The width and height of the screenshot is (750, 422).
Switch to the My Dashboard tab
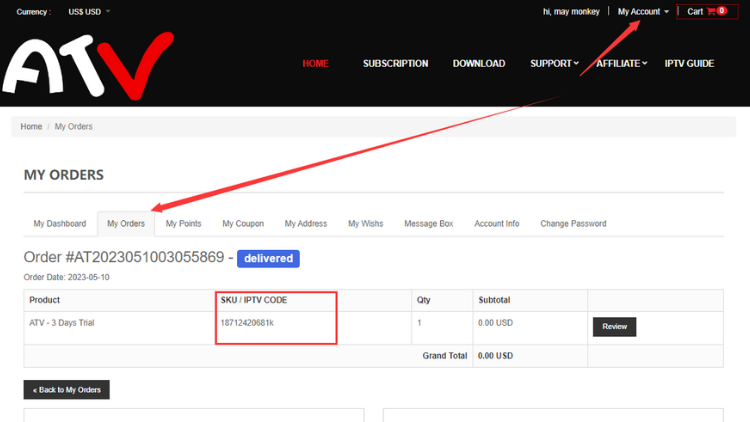[x=60, y=223]
